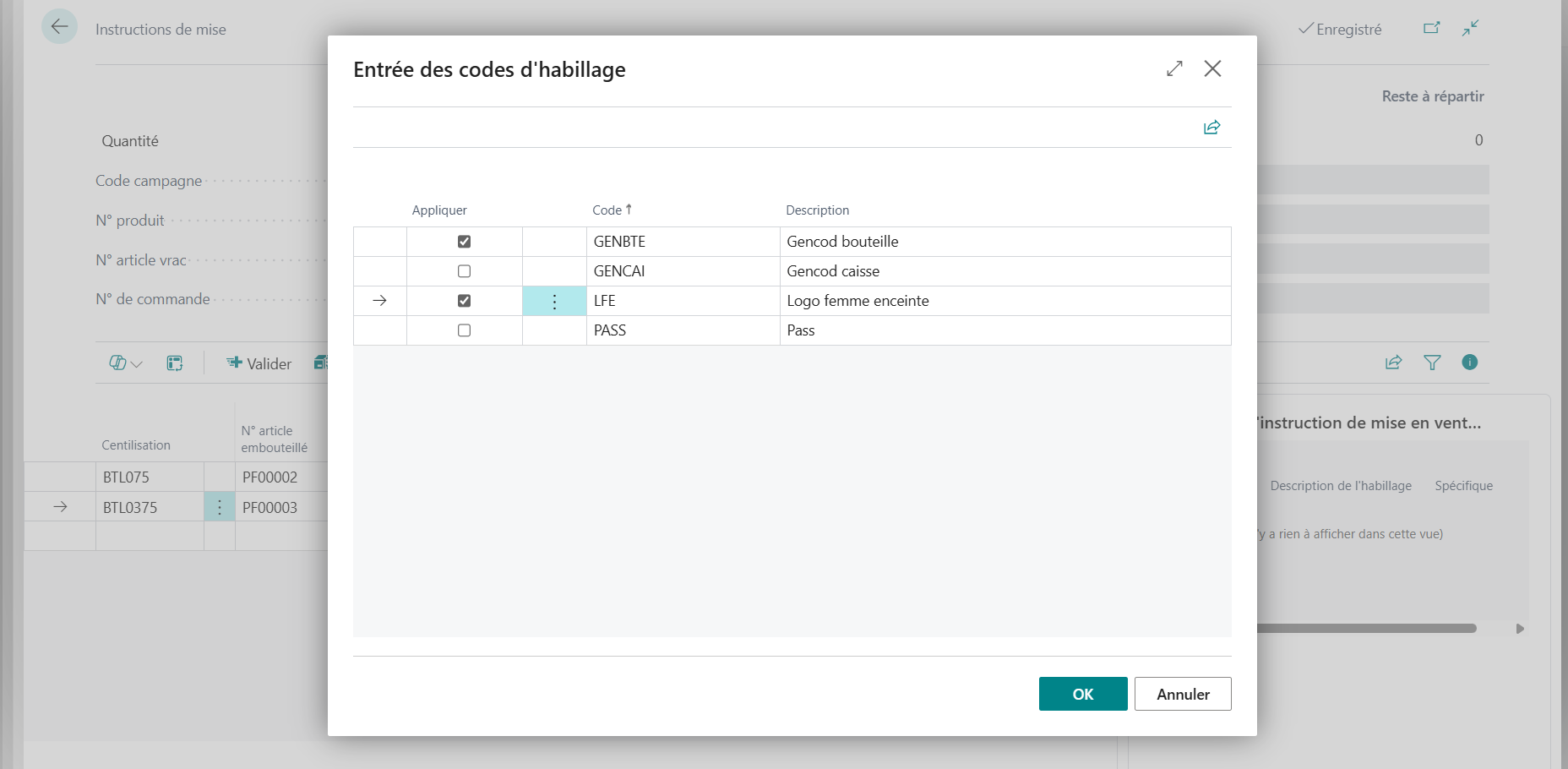Click the PF00003 article cell

tap(281, 507)
